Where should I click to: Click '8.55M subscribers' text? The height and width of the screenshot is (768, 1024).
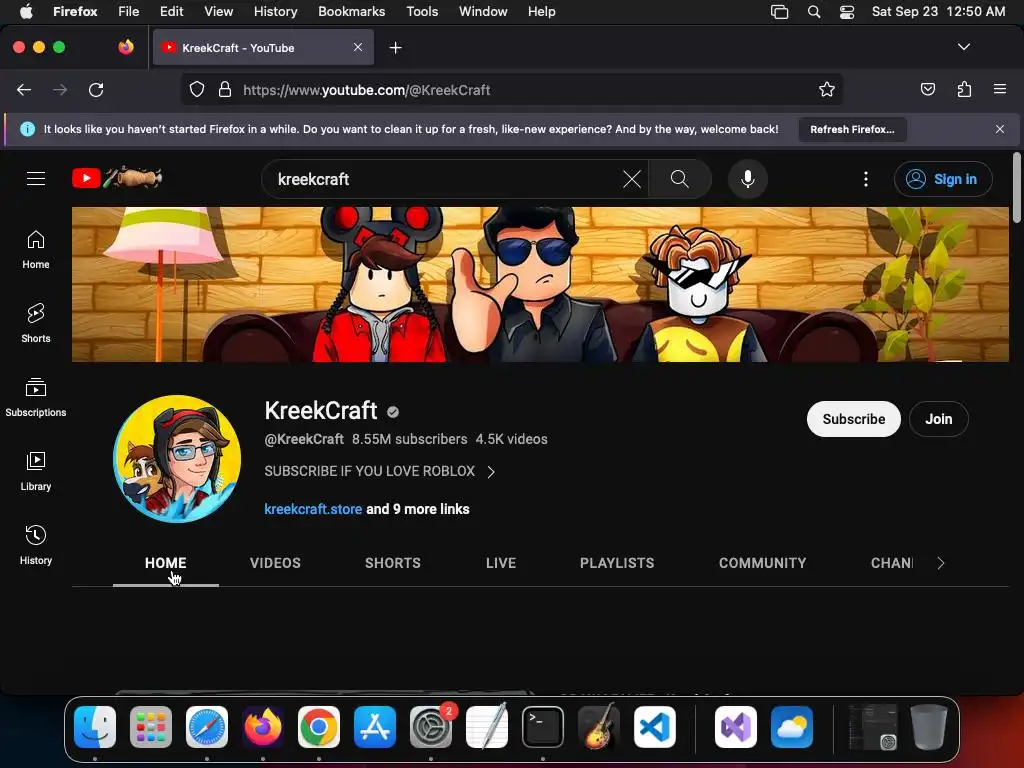click(409, 439)
